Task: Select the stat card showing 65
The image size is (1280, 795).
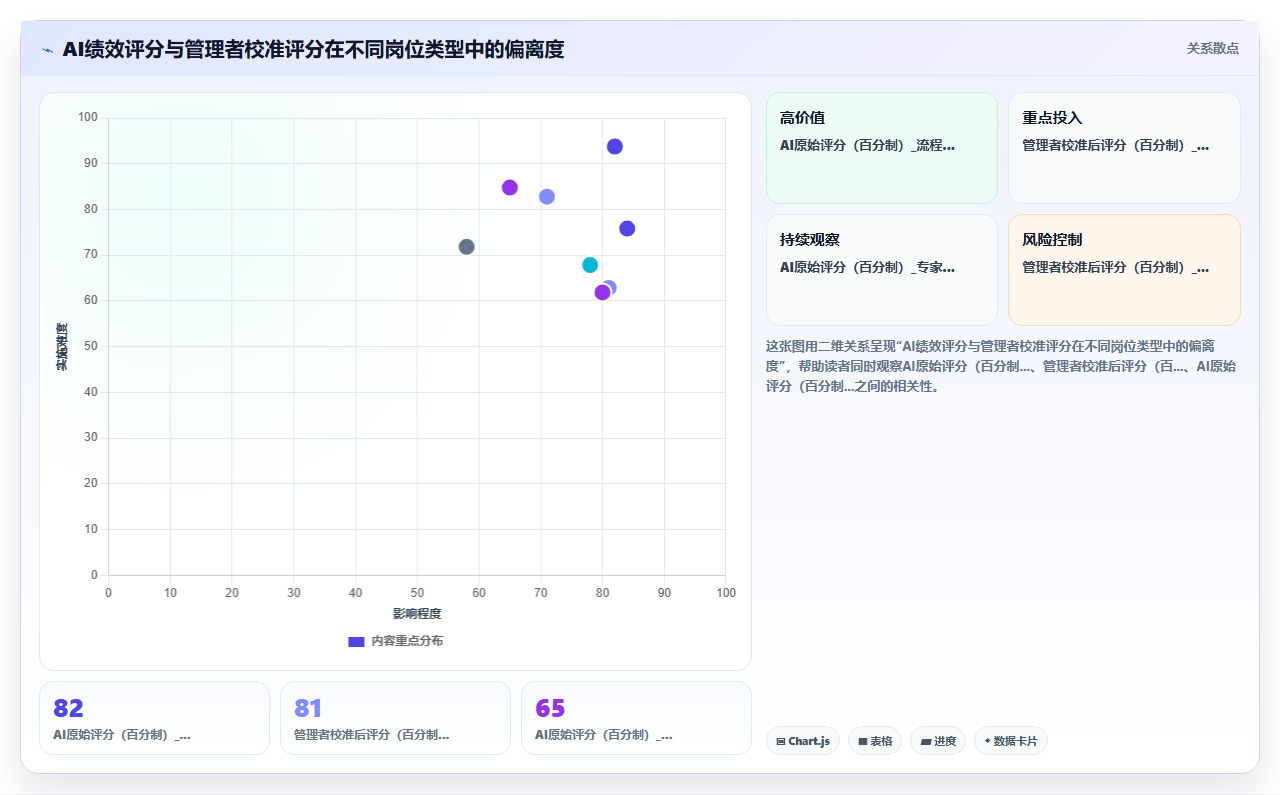Action: coord(636,718)
